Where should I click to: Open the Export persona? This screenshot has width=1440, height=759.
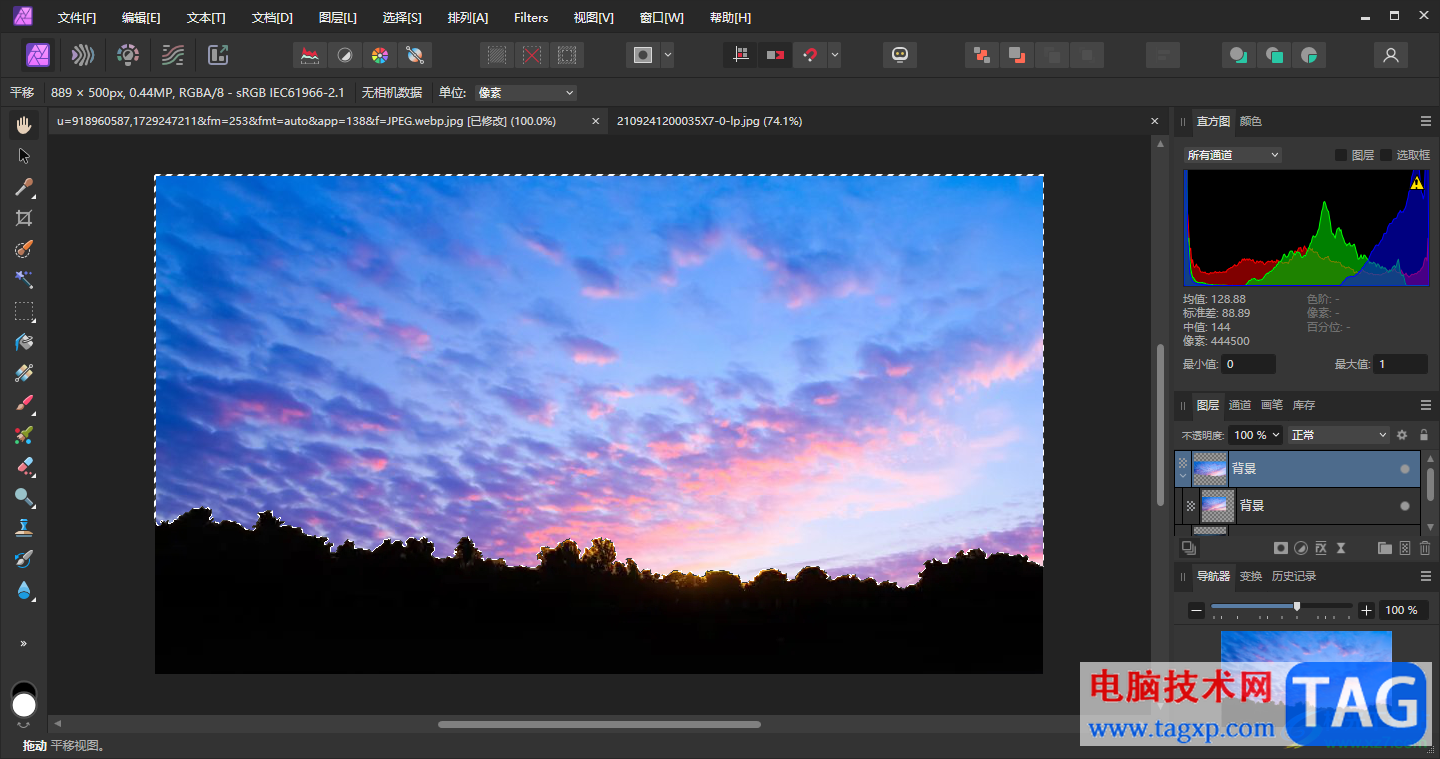coord(218,55)
